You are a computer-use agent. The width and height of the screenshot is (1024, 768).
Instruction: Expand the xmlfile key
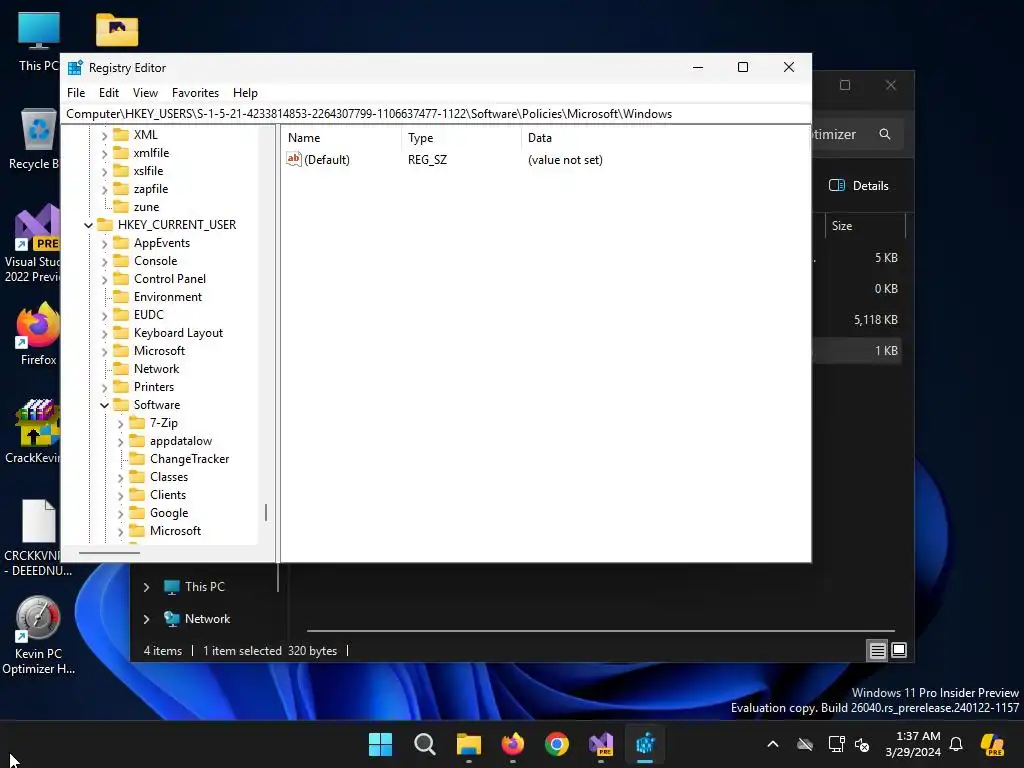[x=104, y=153]
